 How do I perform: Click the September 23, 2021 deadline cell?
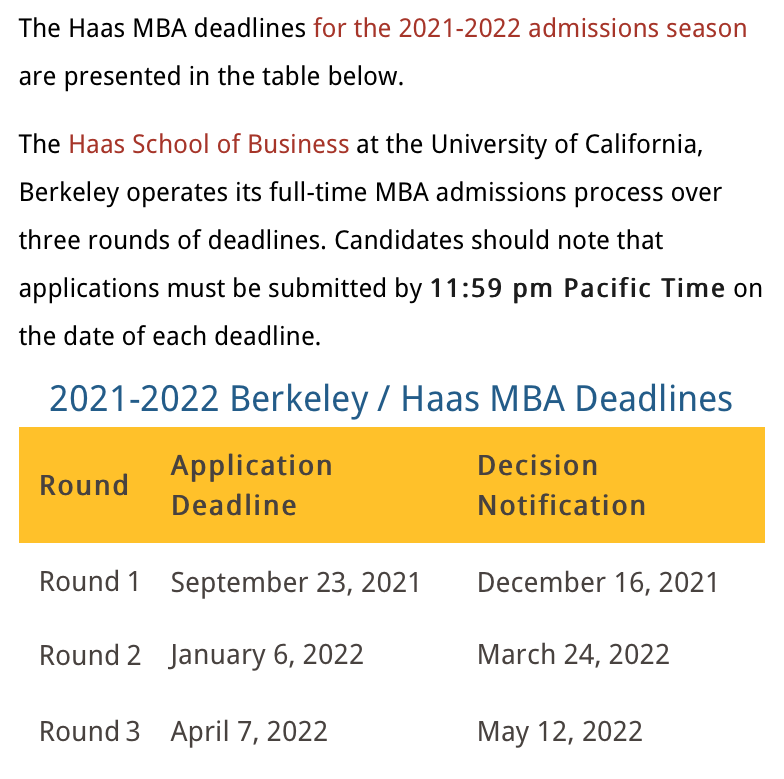pos(296,583)
